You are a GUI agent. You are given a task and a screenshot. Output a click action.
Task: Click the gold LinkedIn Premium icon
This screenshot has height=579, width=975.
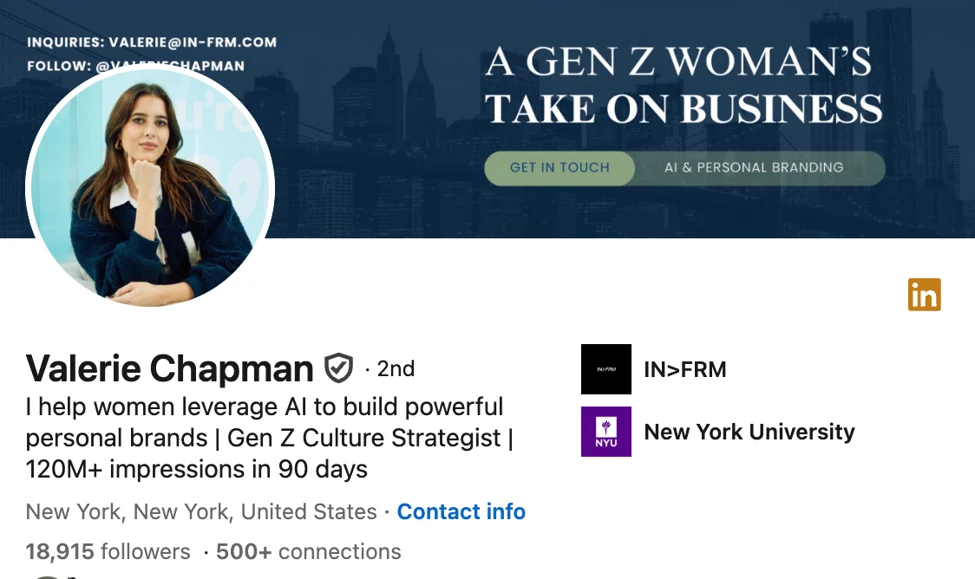tap(924, 294)
